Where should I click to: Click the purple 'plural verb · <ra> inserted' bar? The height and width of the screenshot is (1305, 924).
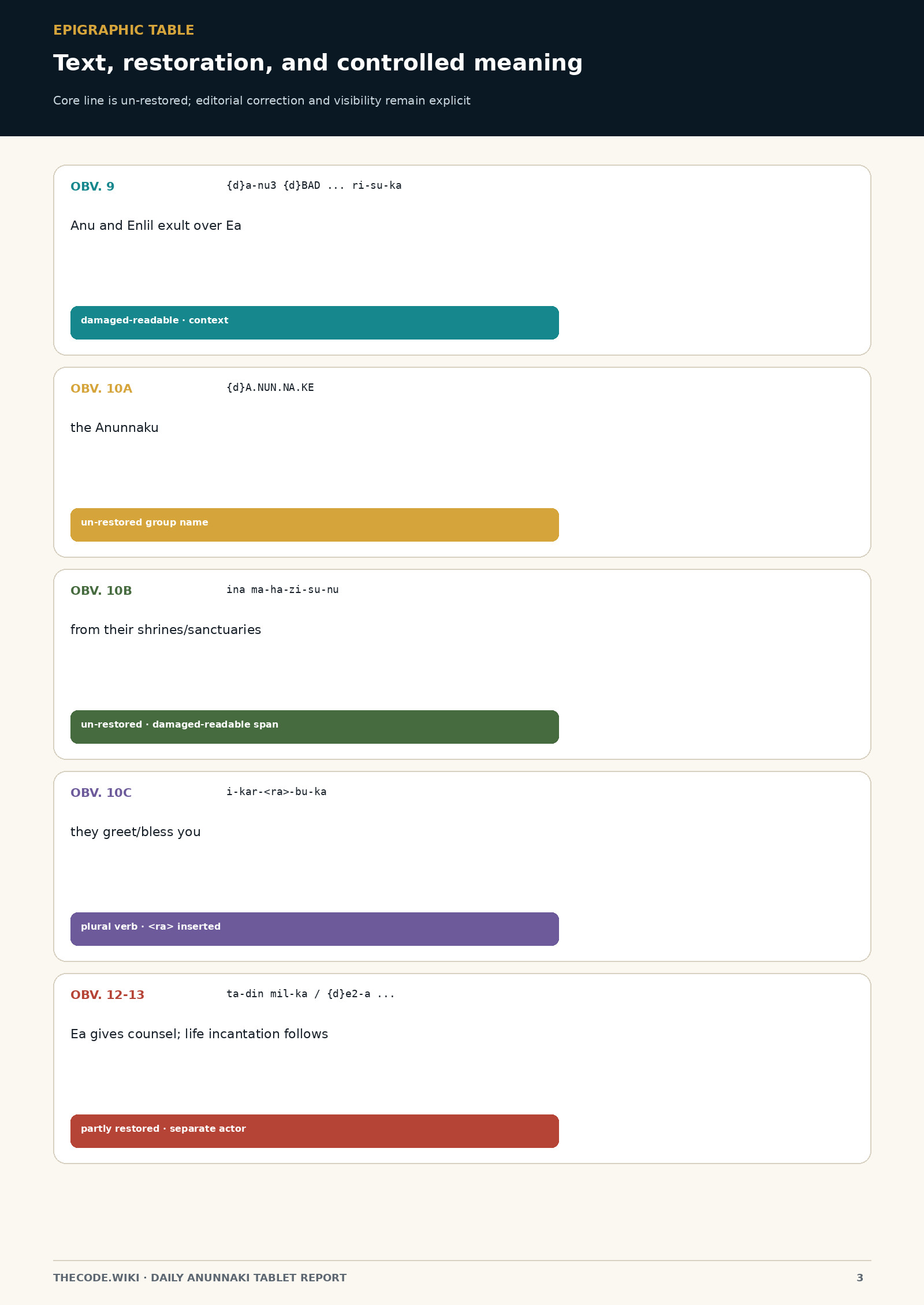(315, 929)
